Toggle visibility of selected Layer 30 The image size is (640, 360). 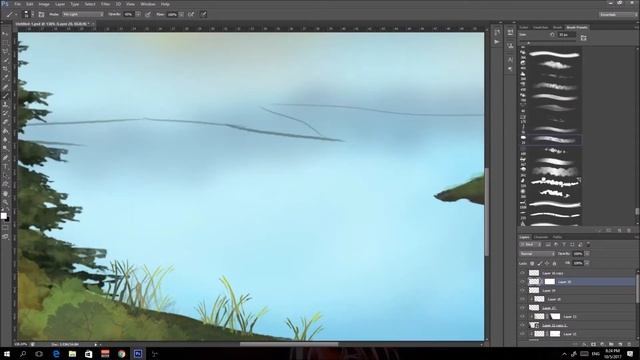pos(522,282)
